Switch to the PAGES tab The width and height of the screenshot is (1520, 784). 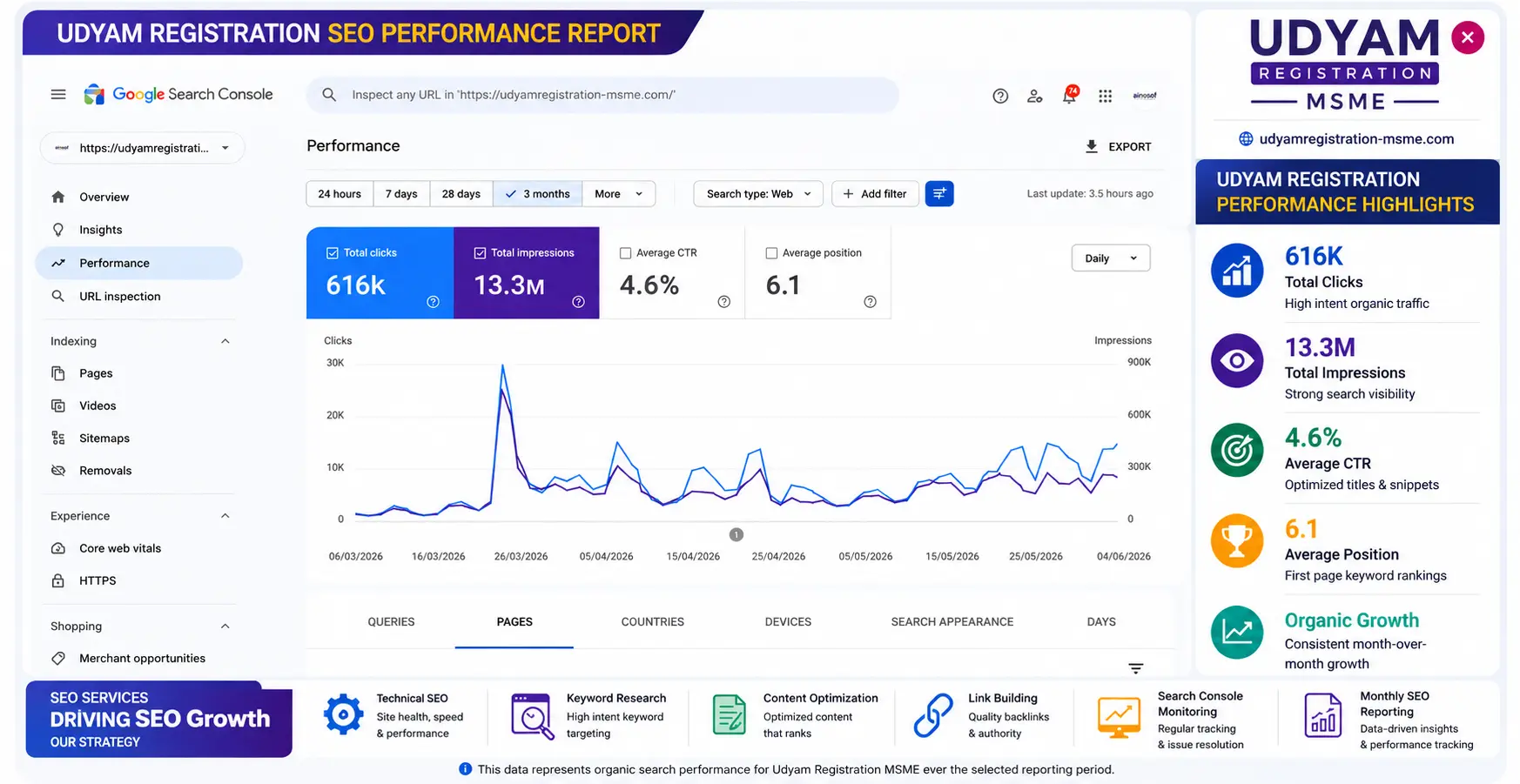515,621
